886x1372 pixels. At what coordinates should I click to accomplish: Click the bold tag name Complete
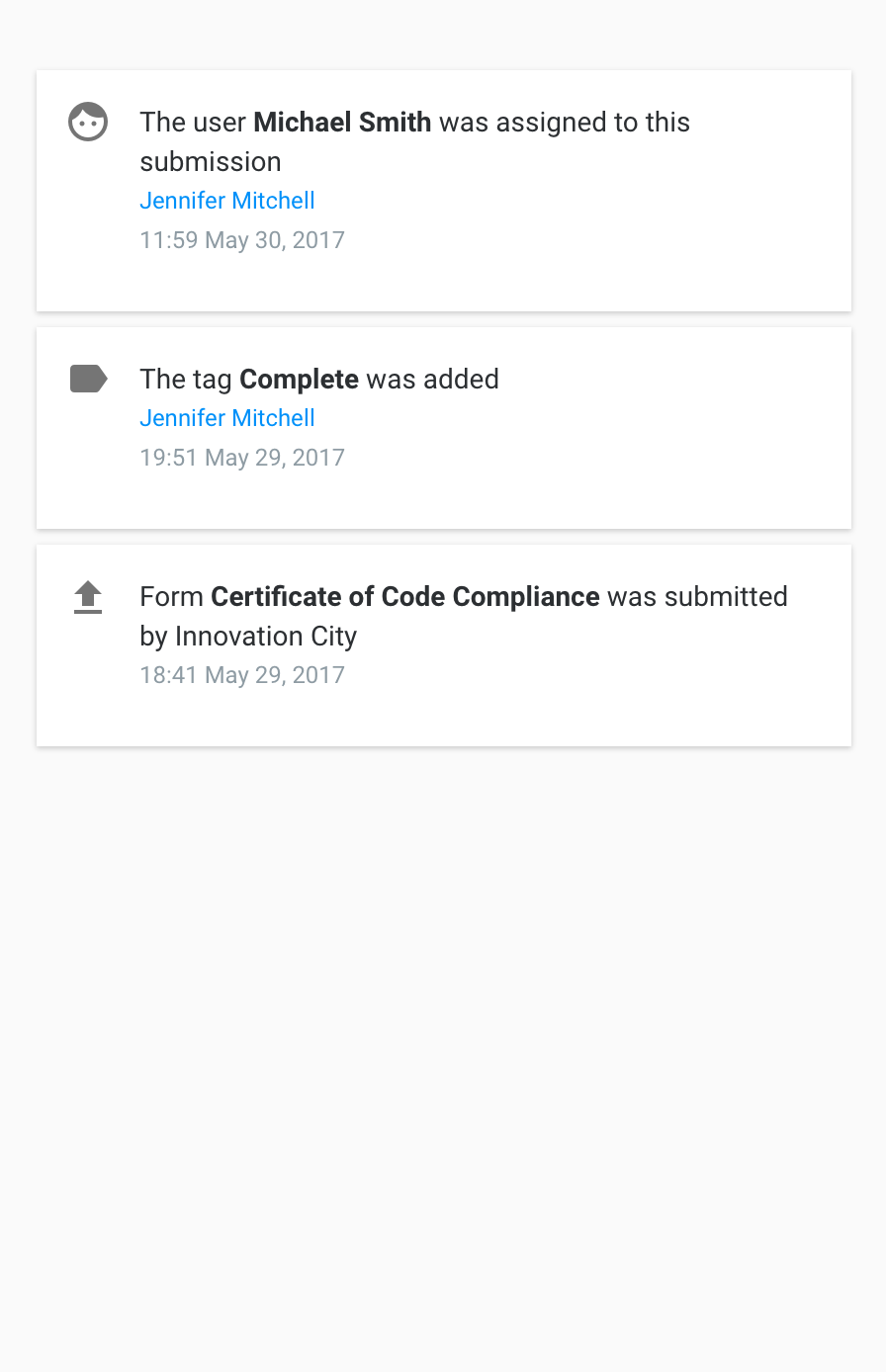click(299, 380)
